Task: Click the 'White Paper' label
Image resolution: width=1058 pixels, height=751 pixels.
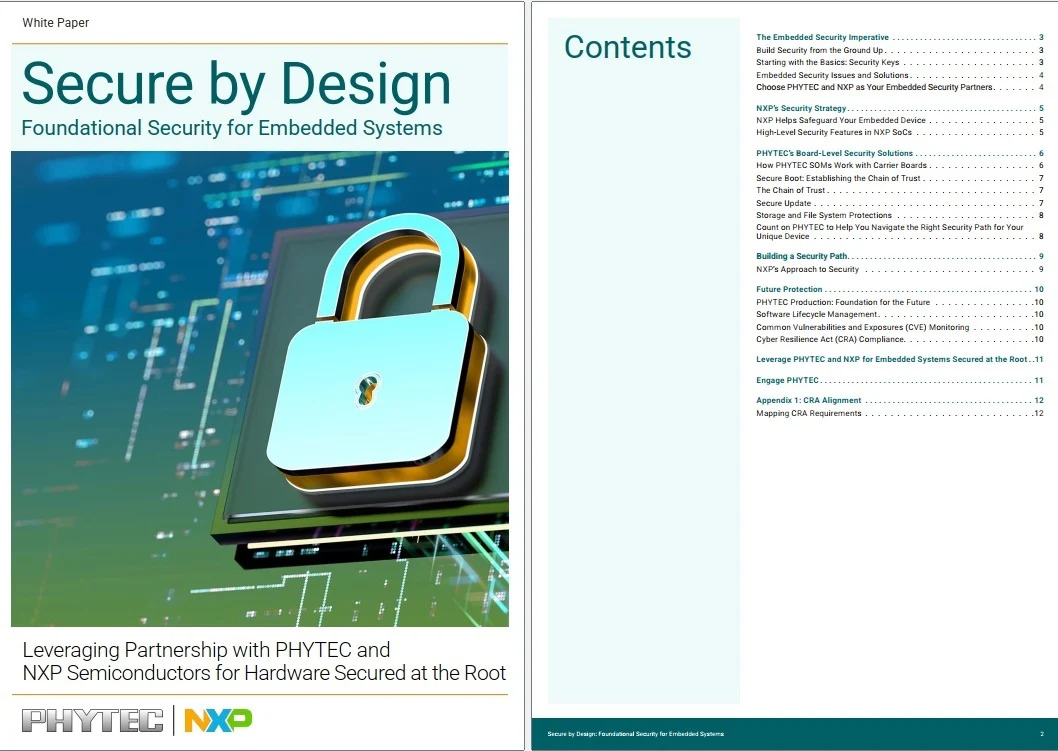Action: tap(55, 23)
